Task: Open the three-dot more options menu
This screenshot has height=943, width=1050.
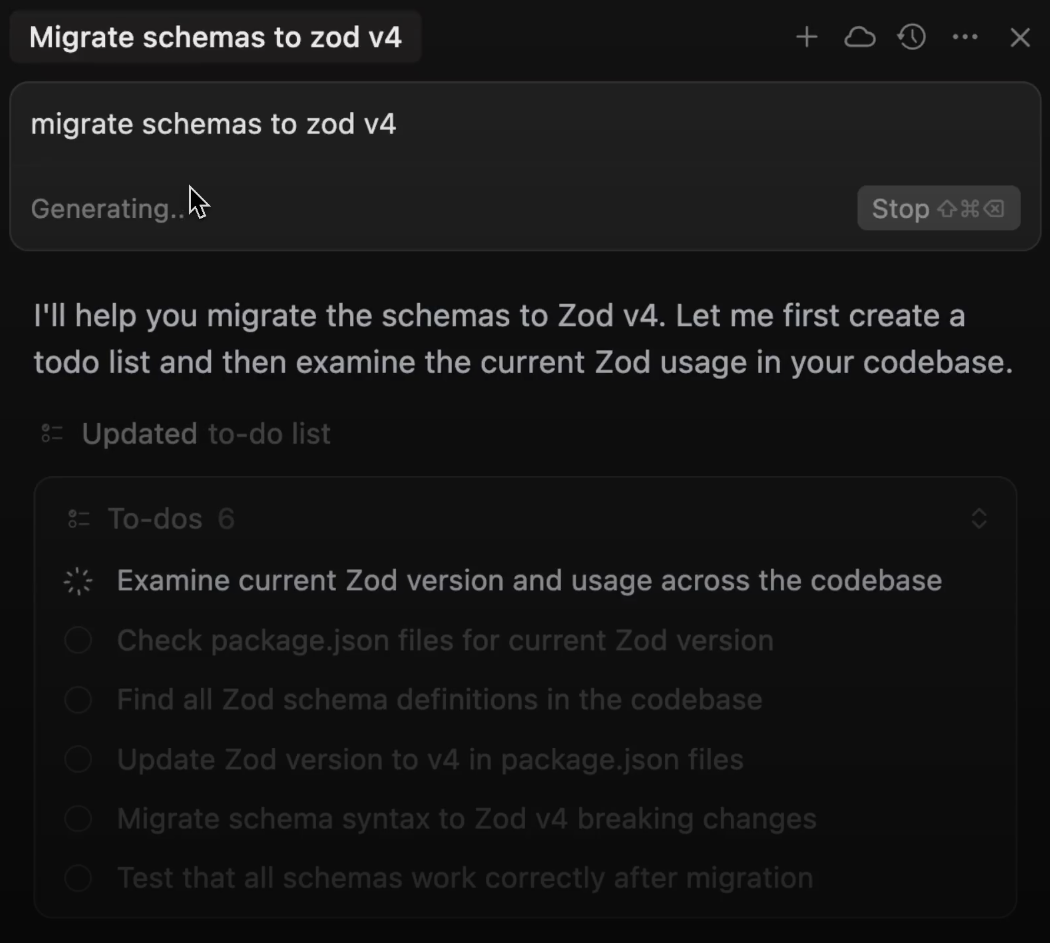Action: pyautogui.click(x=965, y=38)
